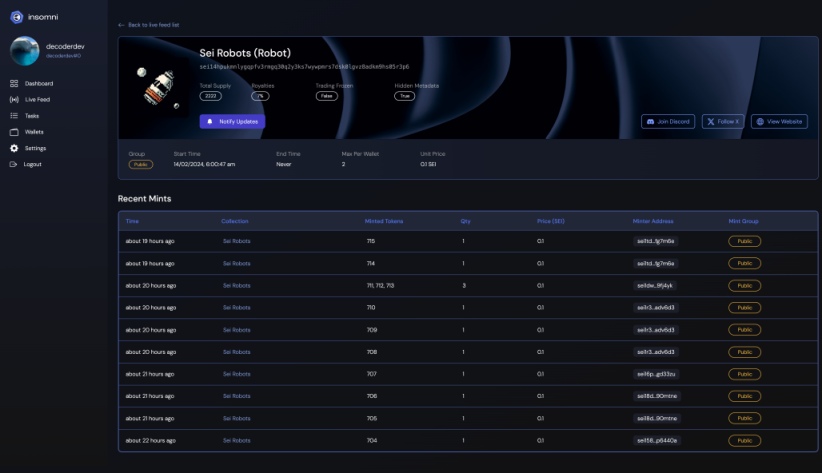Image resolution: width=822 pixels, height=473 pixels.
Task: Open Sei Robots link for token 706
Action: pyautogui.click(x=236, y=396)
